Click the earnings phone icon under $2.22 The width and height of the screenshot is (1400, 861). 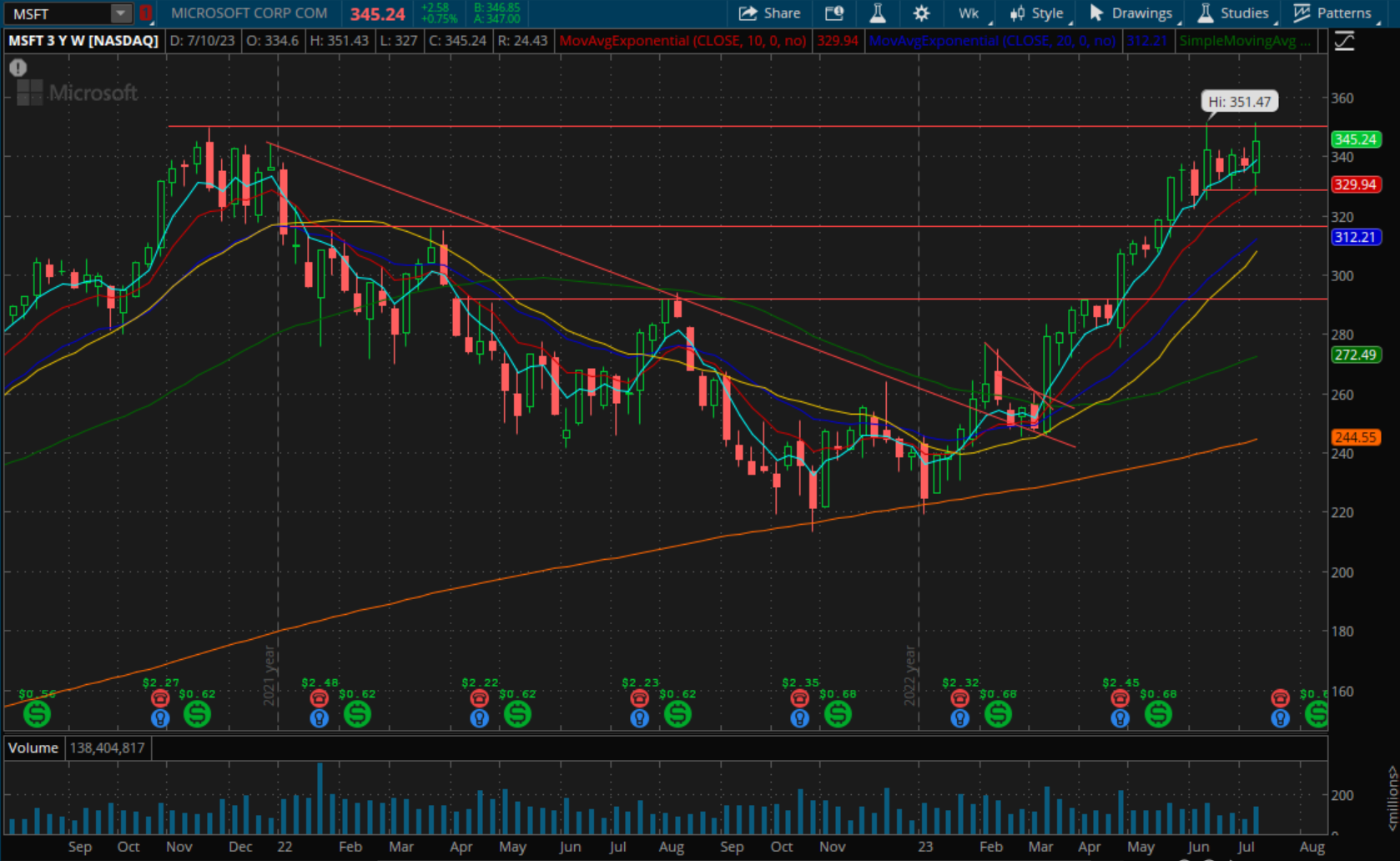479,698
